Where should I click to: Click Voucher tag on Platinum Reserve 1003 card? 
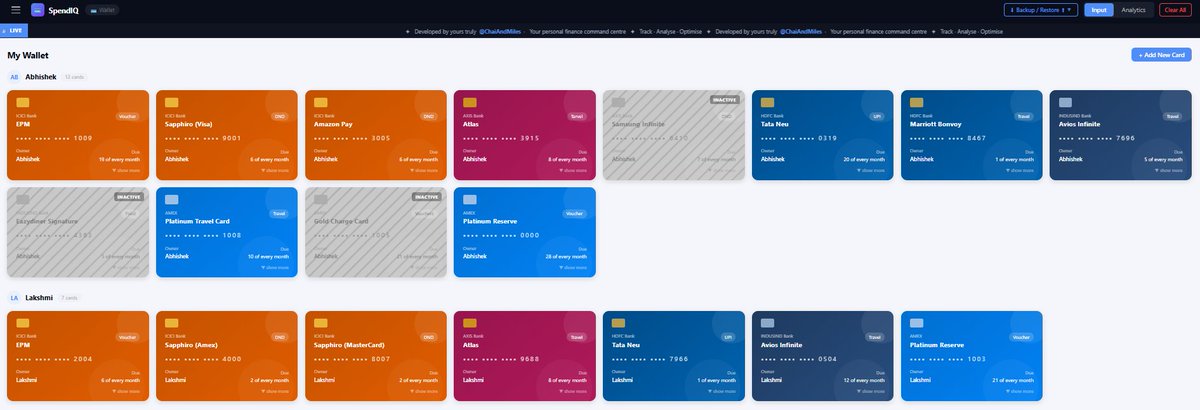[x=1022, y=337]
